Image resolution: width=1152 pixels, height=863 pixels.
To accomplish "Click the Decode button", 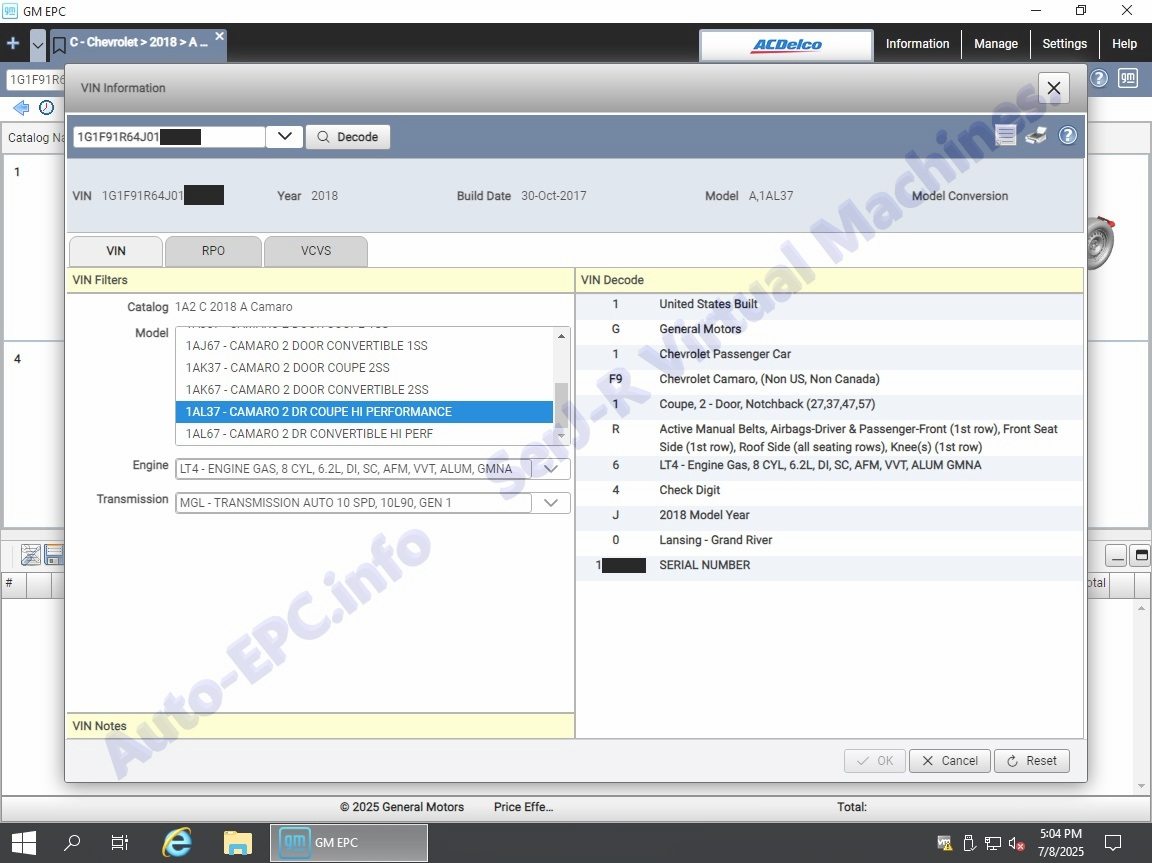I will click(348, 137).
